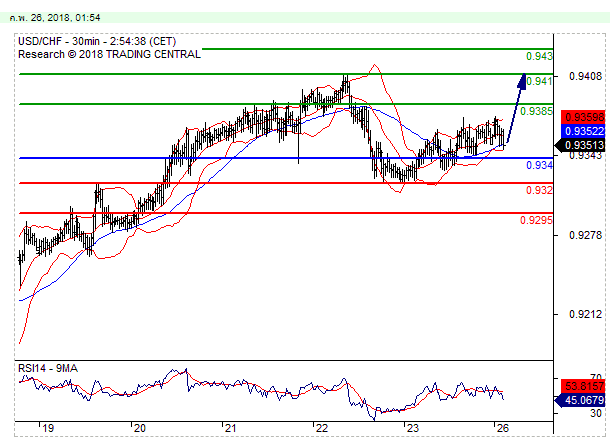The height and width of the screenshot is (440, 610).
Task: Click the red 53.8157 RSI value tag
Action: (583, 387)
